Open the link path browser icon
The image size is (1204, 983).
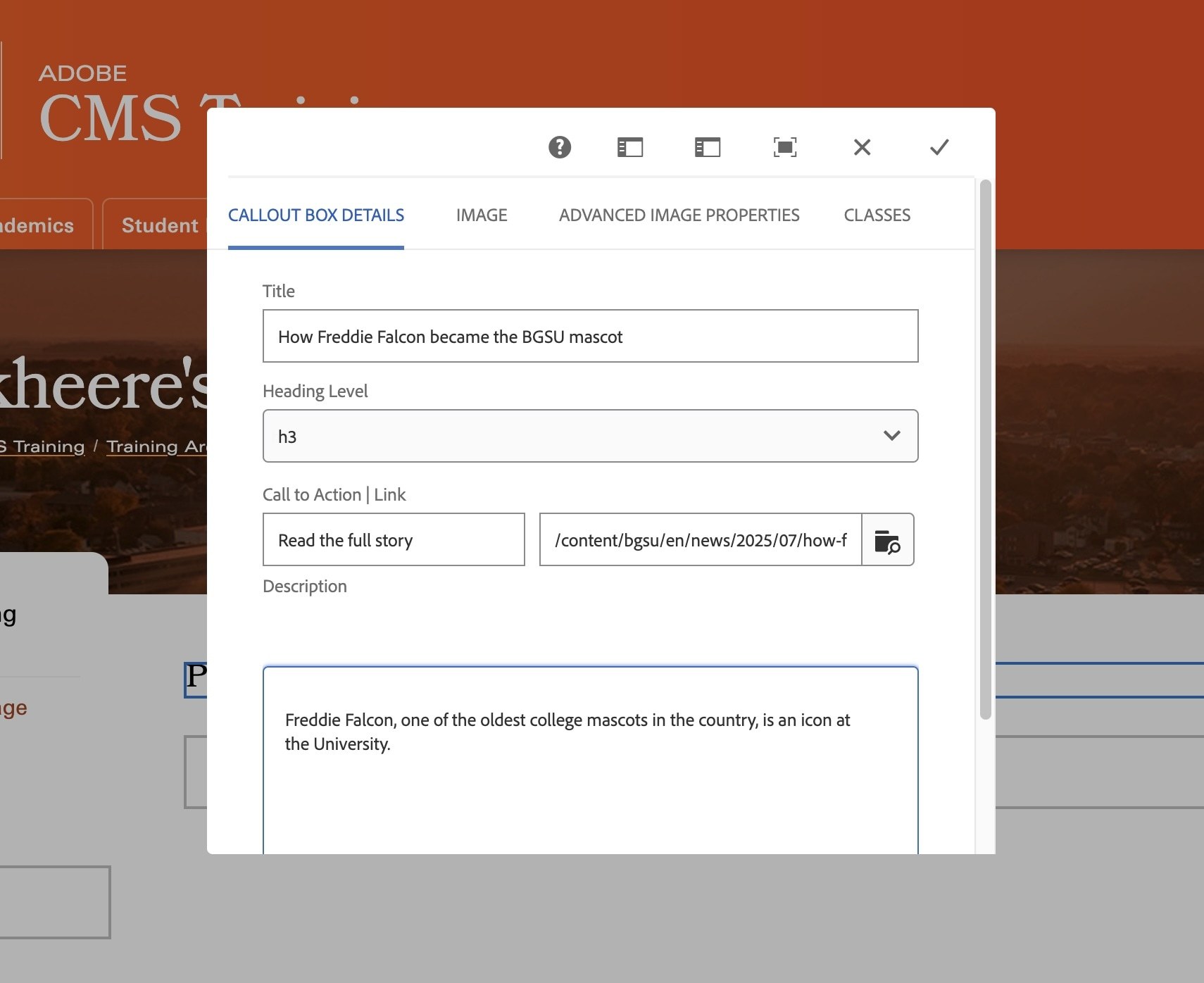(x=888, y=540)
